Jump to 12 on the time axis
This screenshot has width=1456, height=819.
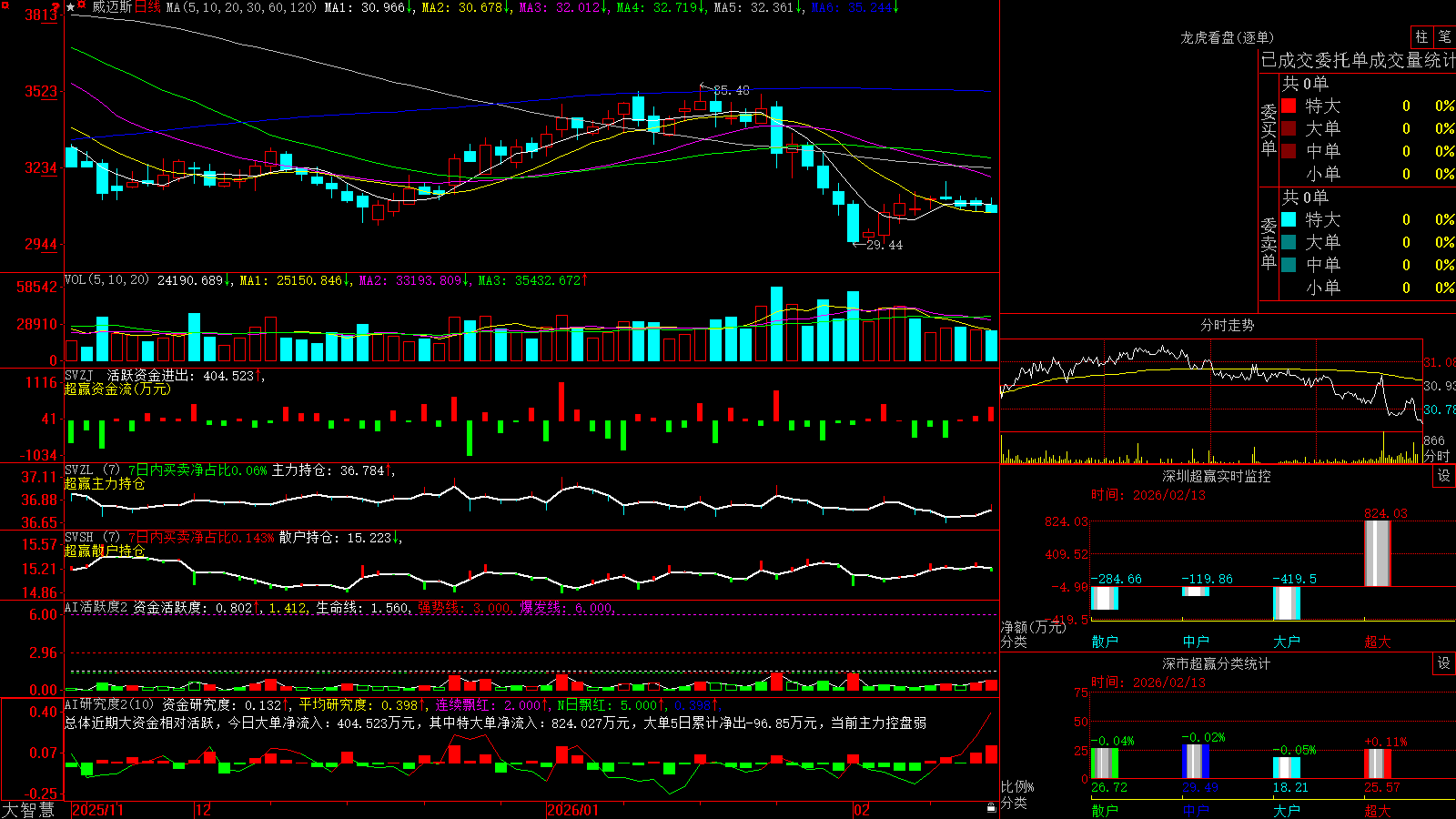[204, 810]
